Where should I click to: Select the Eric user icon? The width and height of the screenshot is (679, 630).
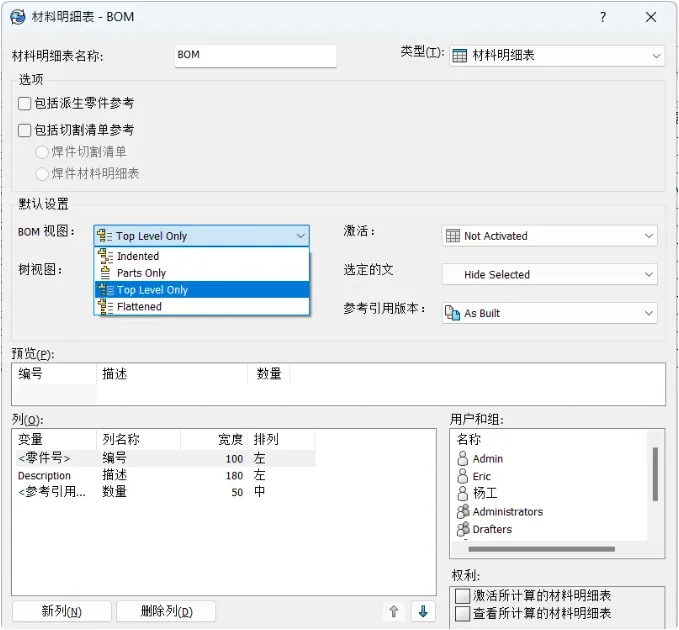[x=462, y=476]
